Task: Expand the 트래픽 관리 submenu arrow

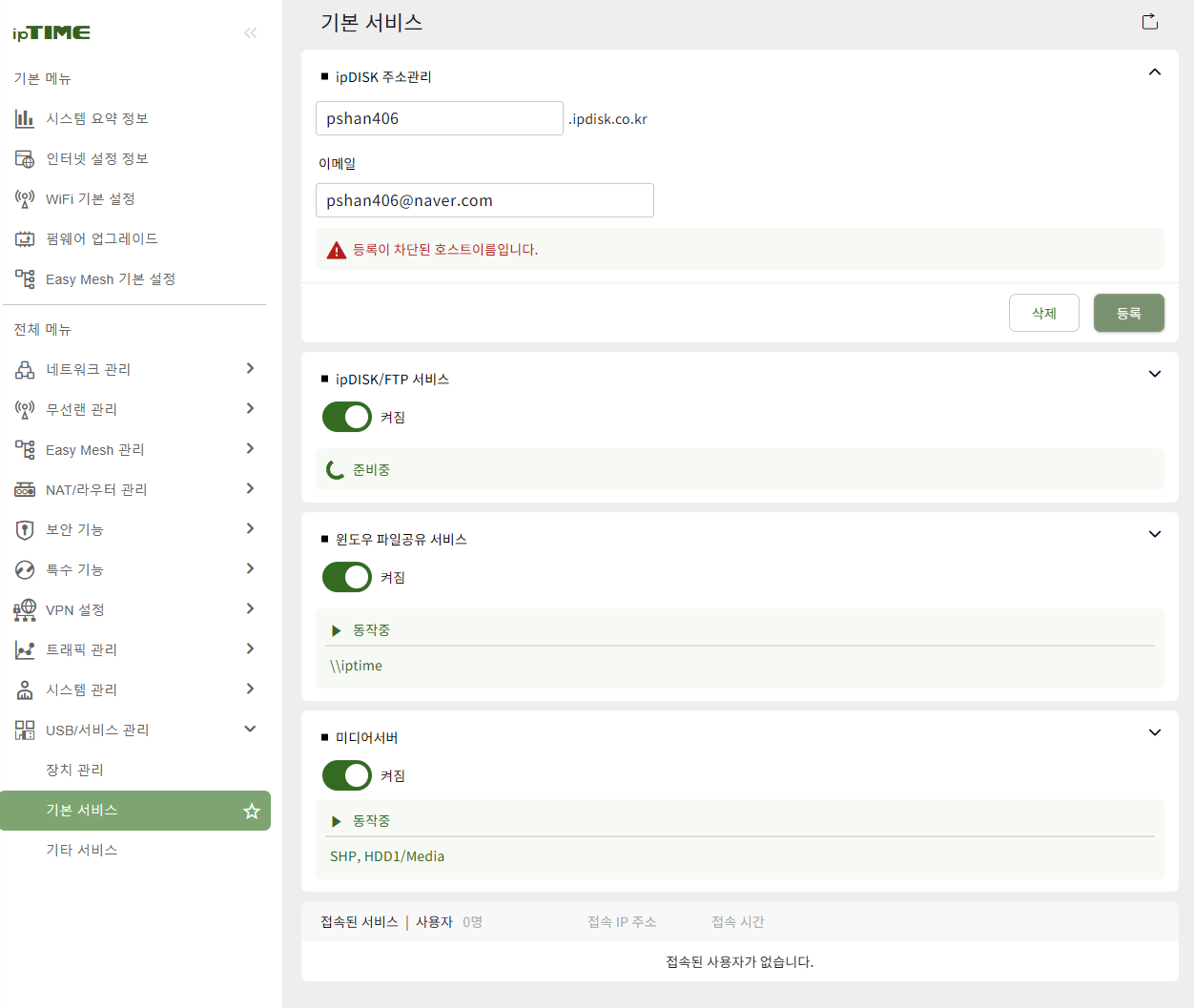Action: (x=250, y=648)
